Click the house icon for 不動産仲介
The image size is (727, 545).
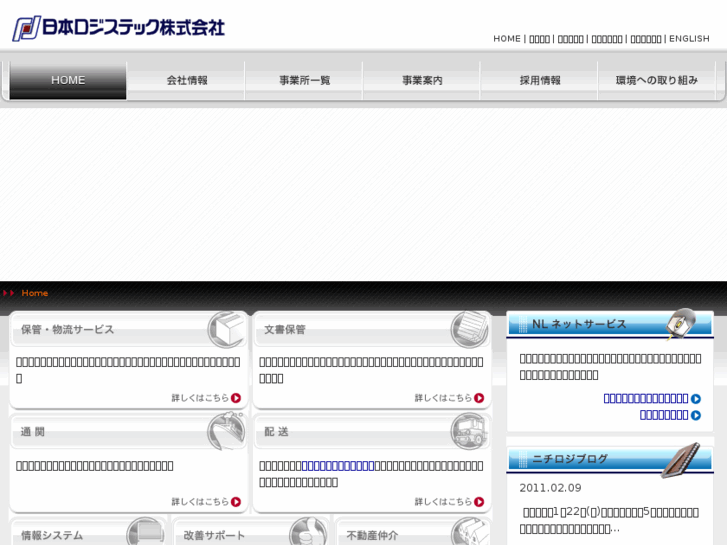(x=470, y=532)
